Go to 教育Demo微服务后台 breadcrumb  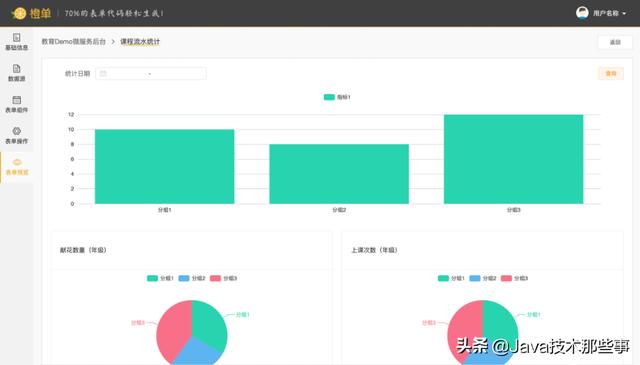pos(73,42)
